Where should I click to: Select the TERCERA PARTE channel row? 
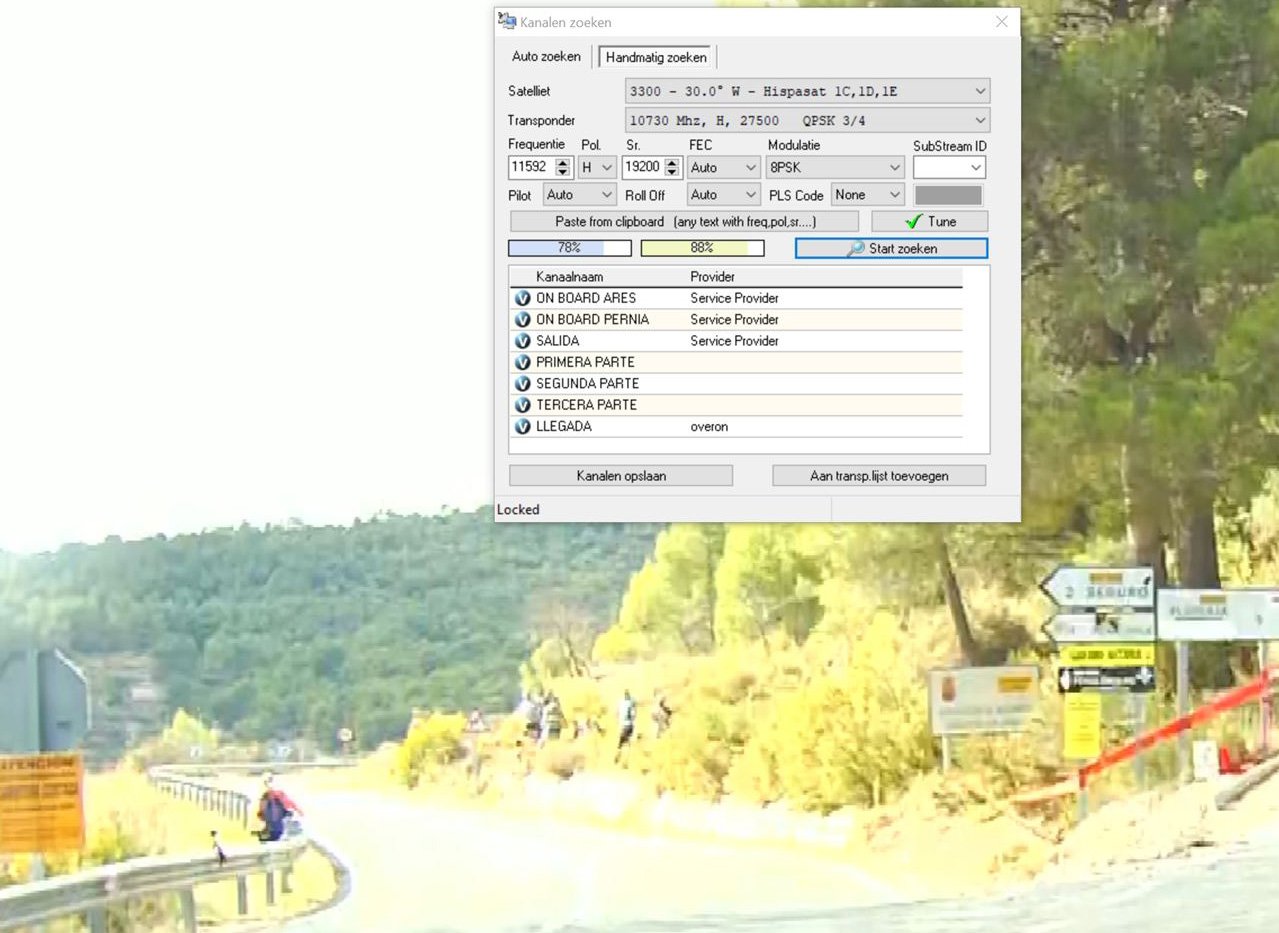click(x=737, y=405)
